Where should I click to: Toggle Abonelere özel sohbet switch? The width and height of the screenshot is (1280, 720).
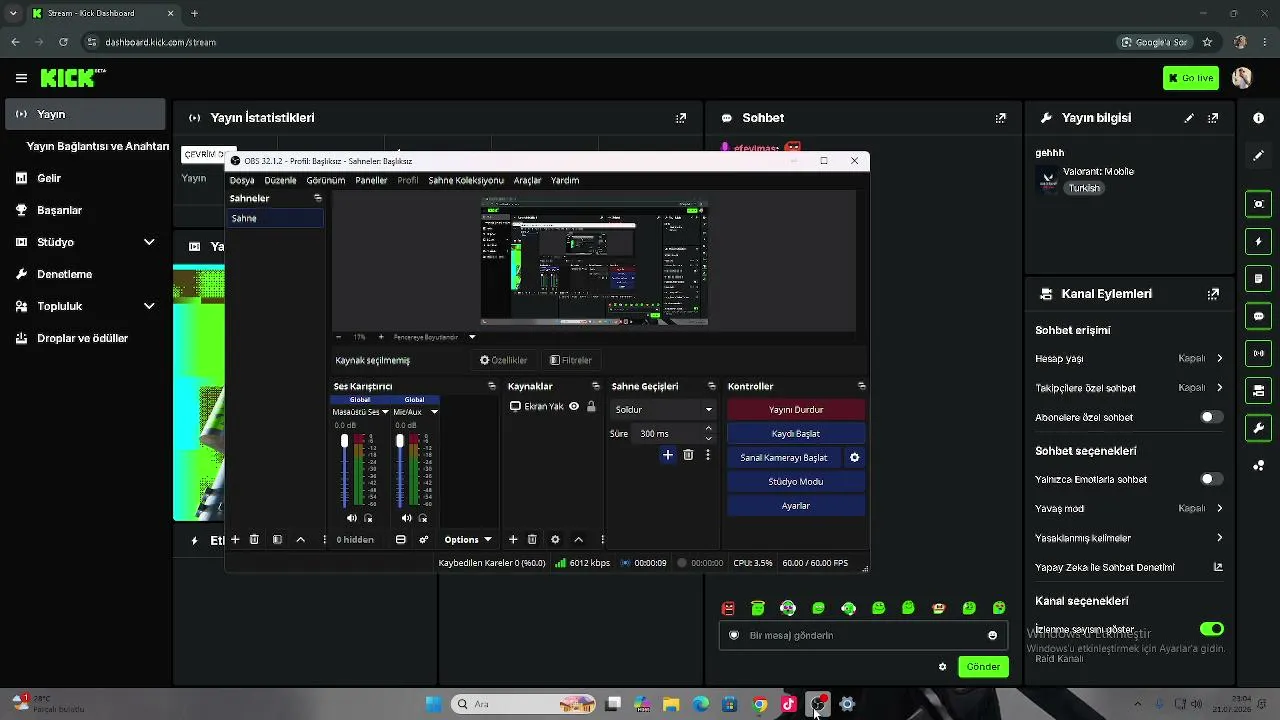1211,417
